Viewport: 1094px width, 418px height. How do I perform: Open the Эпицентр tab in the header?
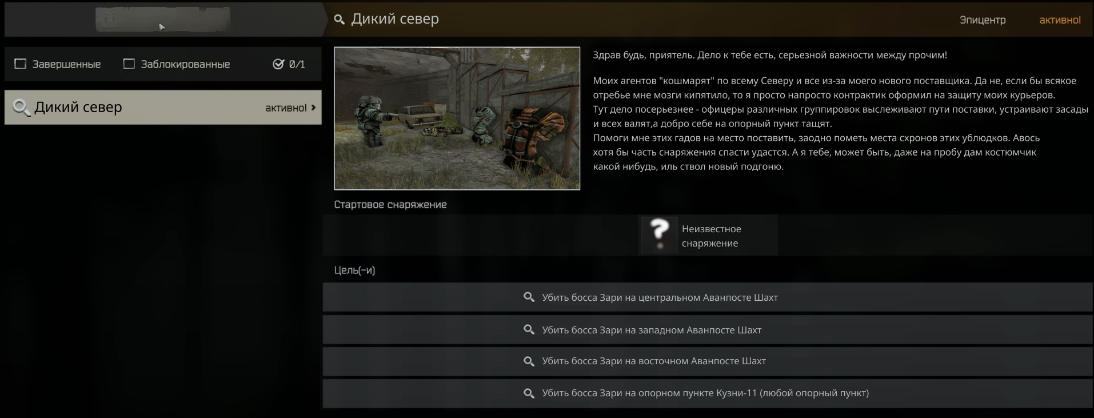click(x=982, y=20)
